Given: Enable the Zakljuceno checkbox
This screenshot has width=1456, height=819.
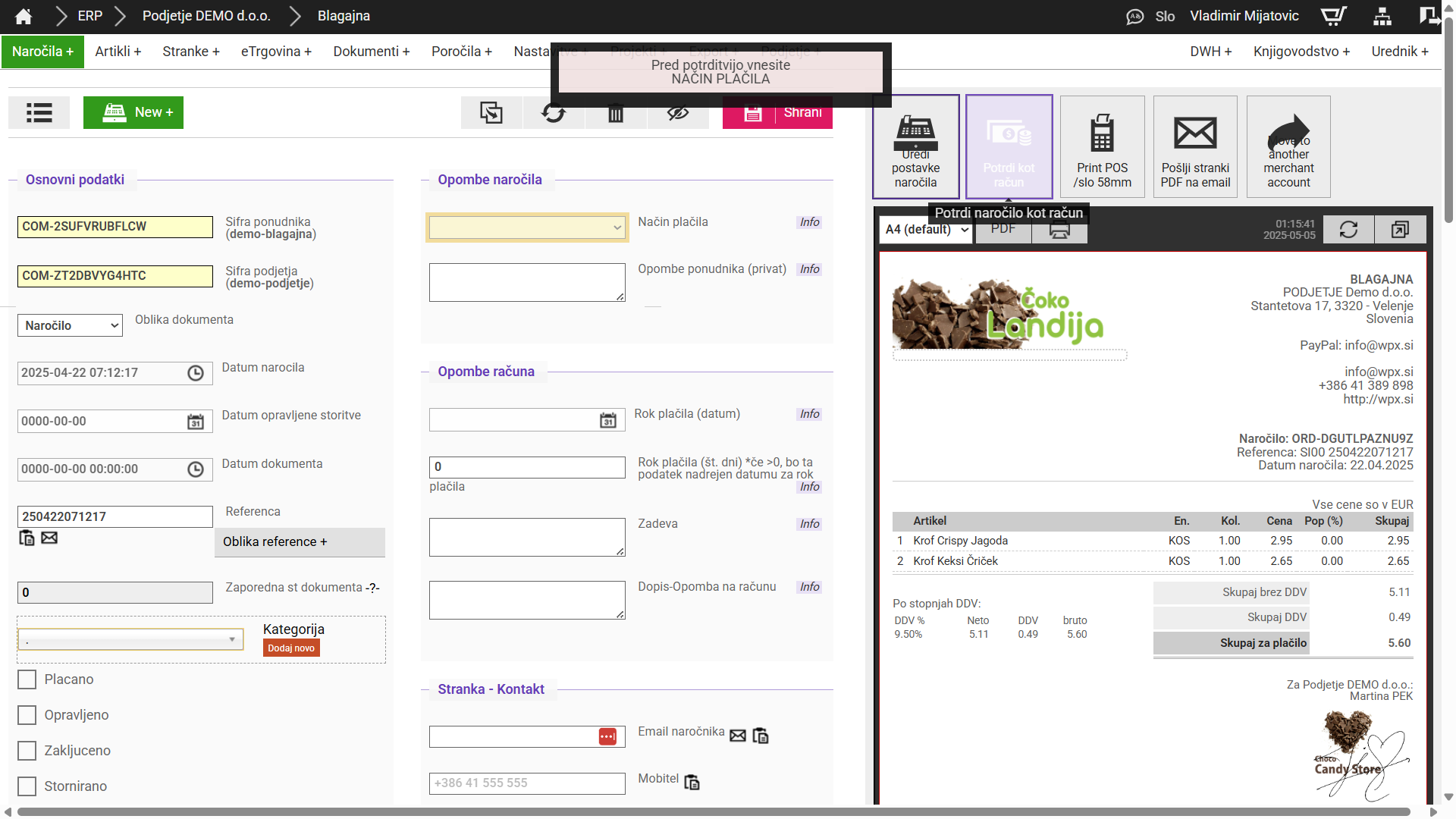Looking at the screenshot, I should click(x=27, y=751).
